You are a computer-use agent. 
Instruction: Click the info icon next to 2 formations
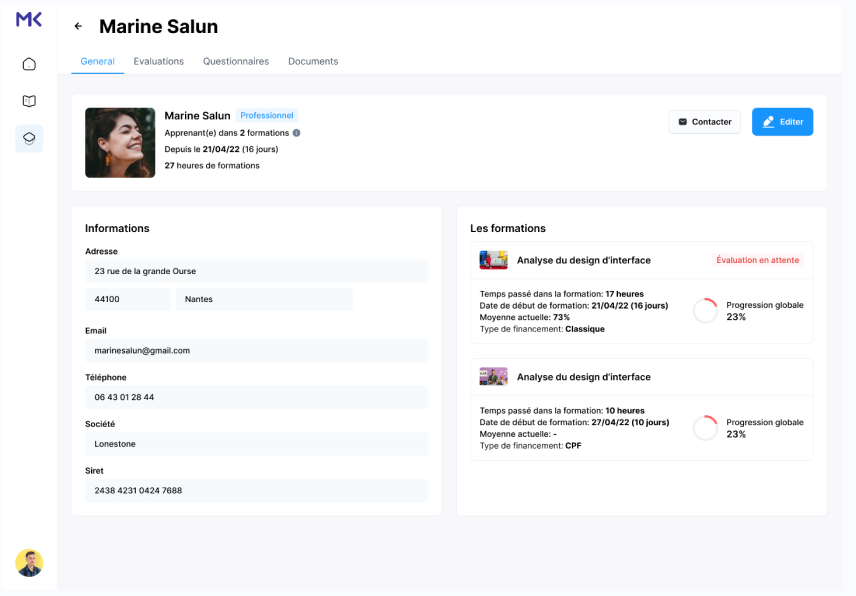(296, 133)
